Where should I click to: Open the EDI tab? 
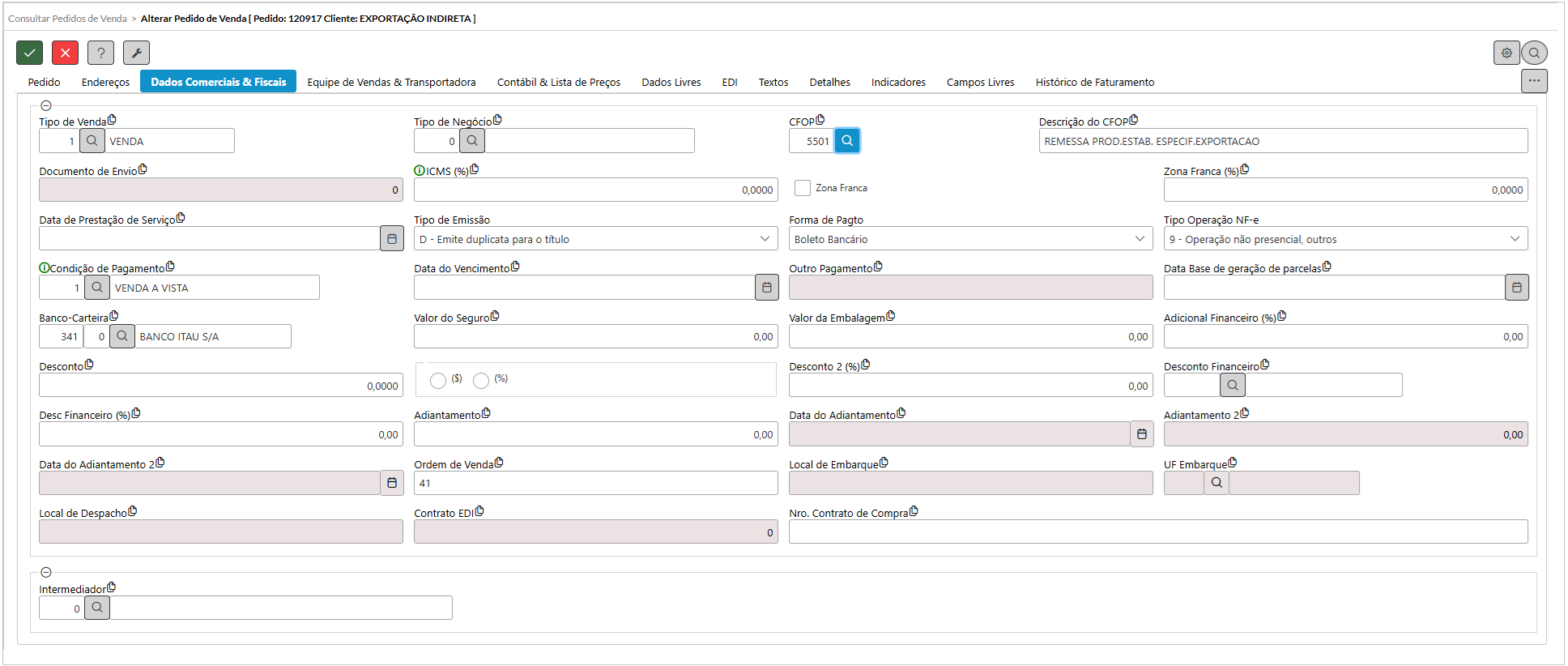(x=730, y=82)
